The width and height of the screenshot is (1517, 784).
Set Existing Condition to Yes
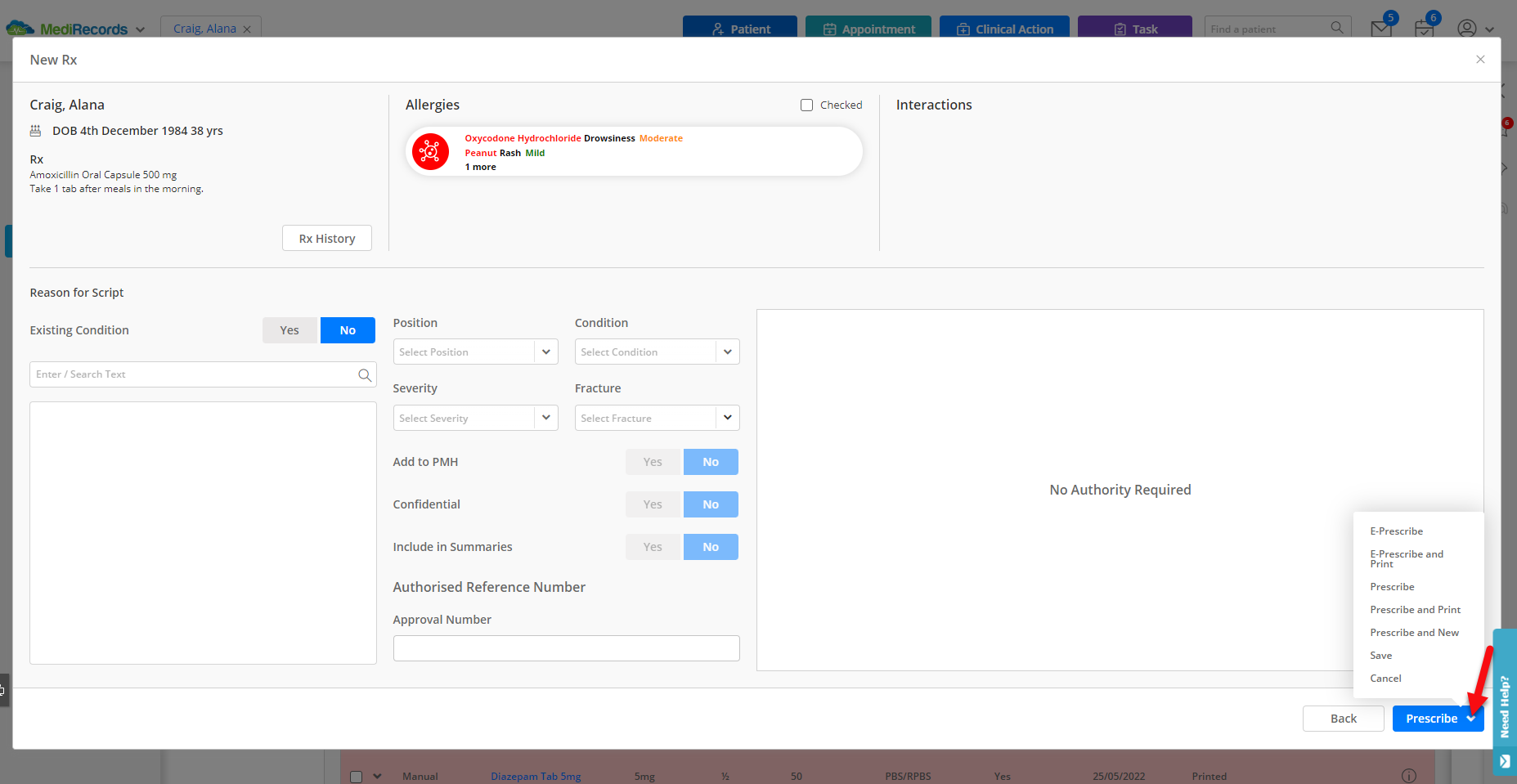click(x=289, y=330)
